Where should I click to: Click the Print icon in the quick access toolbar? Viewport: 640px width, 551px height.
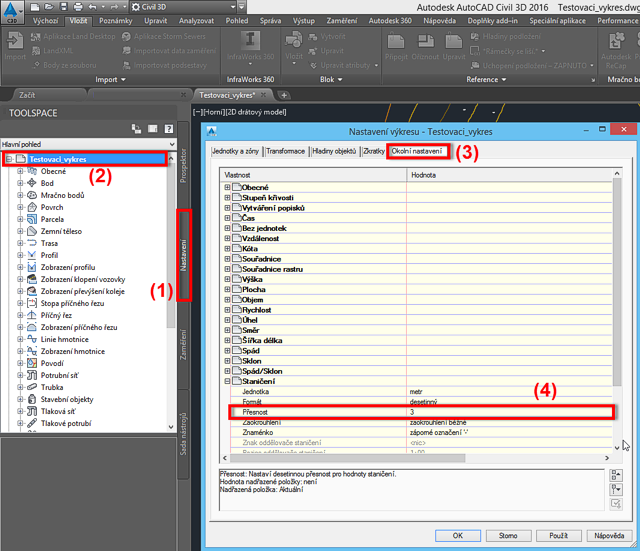pyautogui.click(x=78, y=7)
